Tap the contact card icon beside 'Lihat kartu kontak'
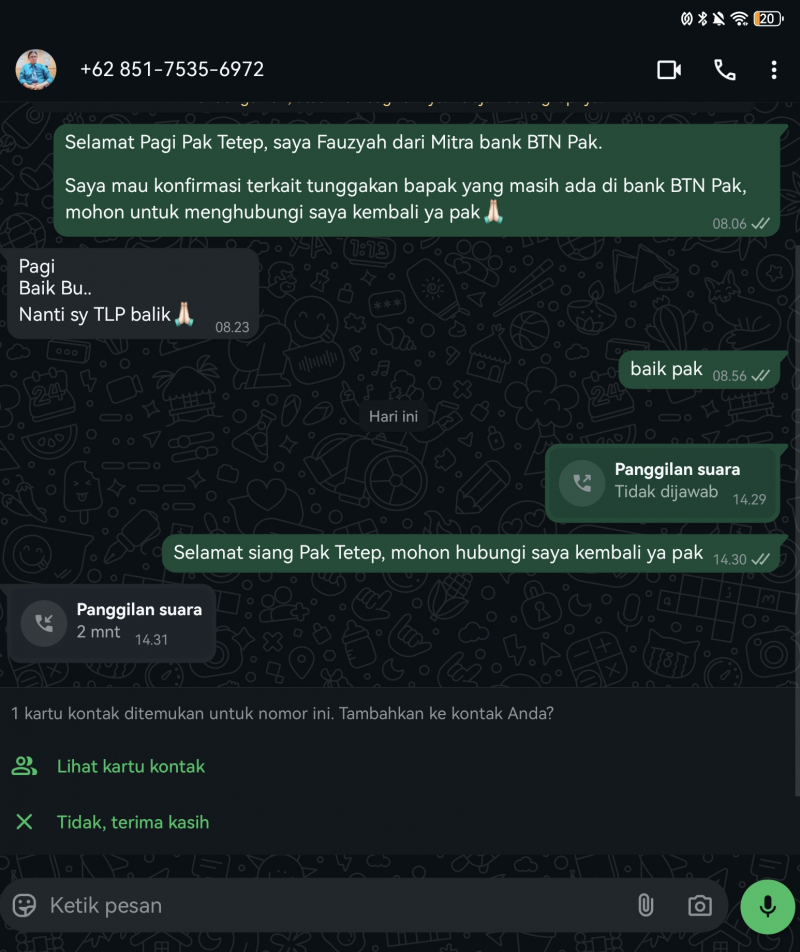This screenshot has width=800, height=952. pyautogui.click(x=24, y=766)
